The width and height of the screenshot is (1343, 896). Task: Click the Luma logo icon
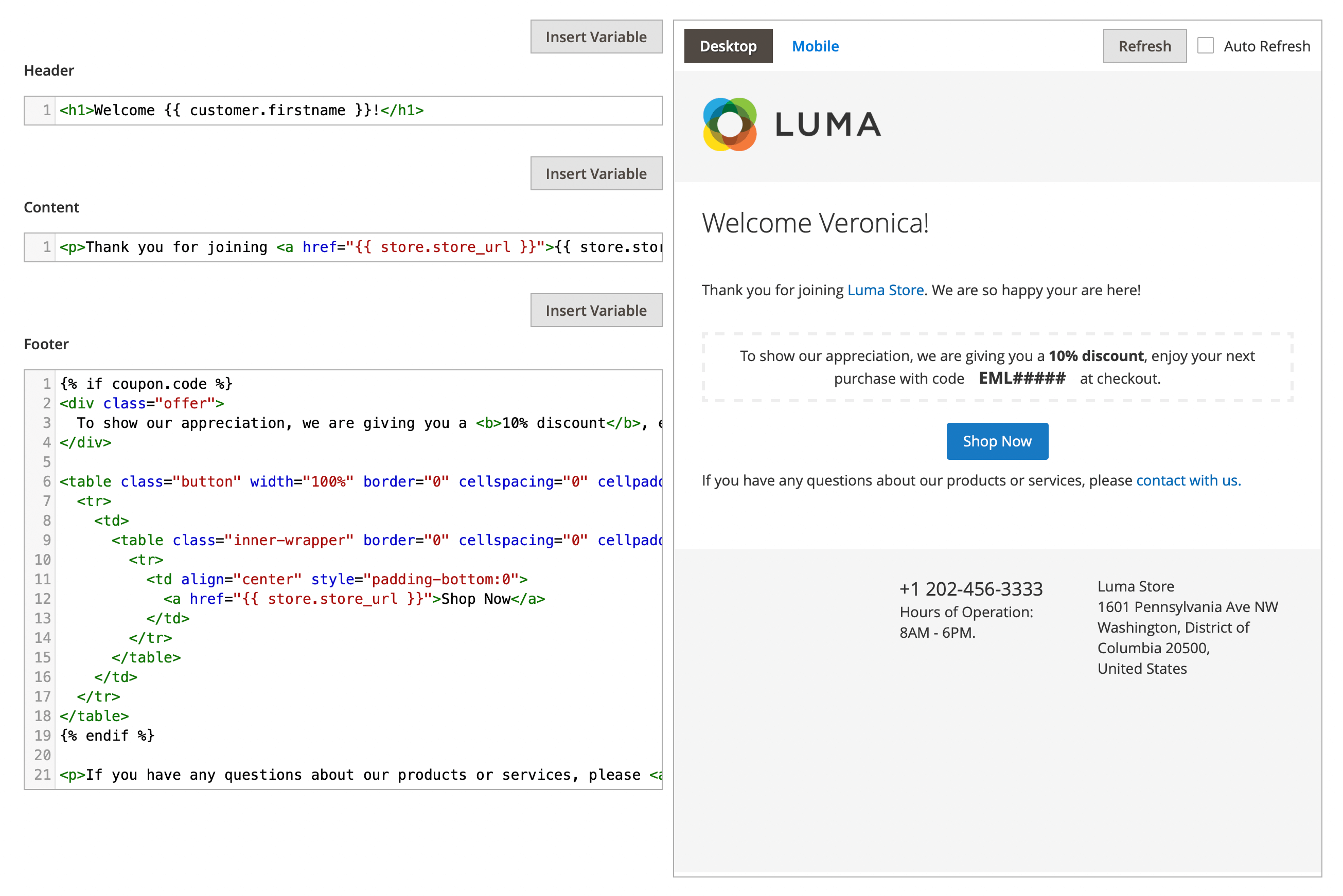click(729, 124)
